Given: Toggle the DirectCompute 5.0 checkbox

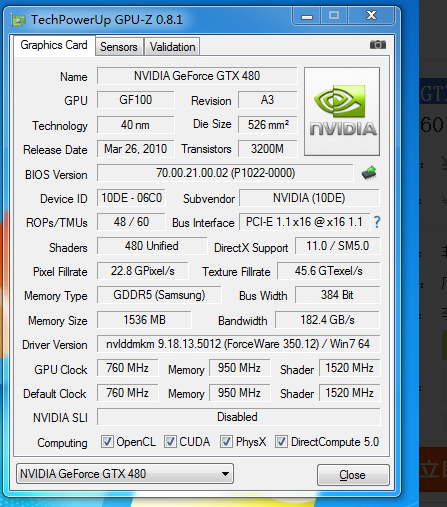Looking at the screenshot, I should pos(281,442).
